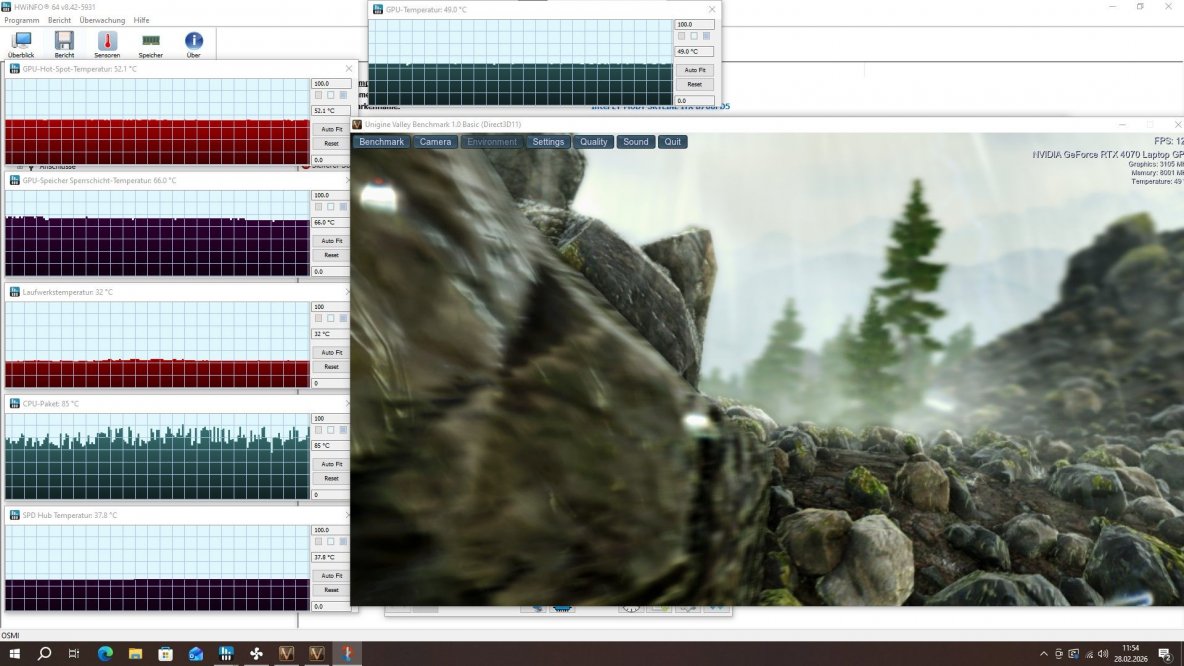Image resolution: width=1184 pixels, height=666 pixels.
Task: Open taskbar search magnifier
Action: [x=45, y=654]
